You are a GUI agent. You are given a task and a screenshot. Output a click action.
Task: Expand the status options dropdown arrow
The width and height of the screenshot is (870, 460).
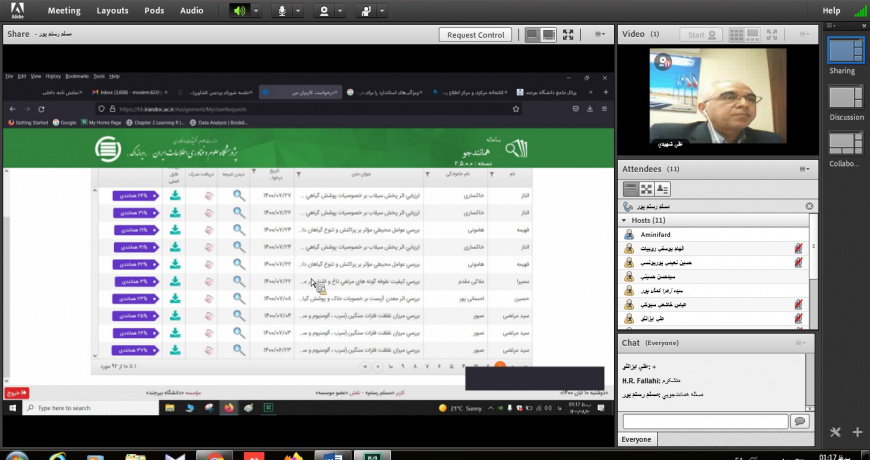[382, 11]
